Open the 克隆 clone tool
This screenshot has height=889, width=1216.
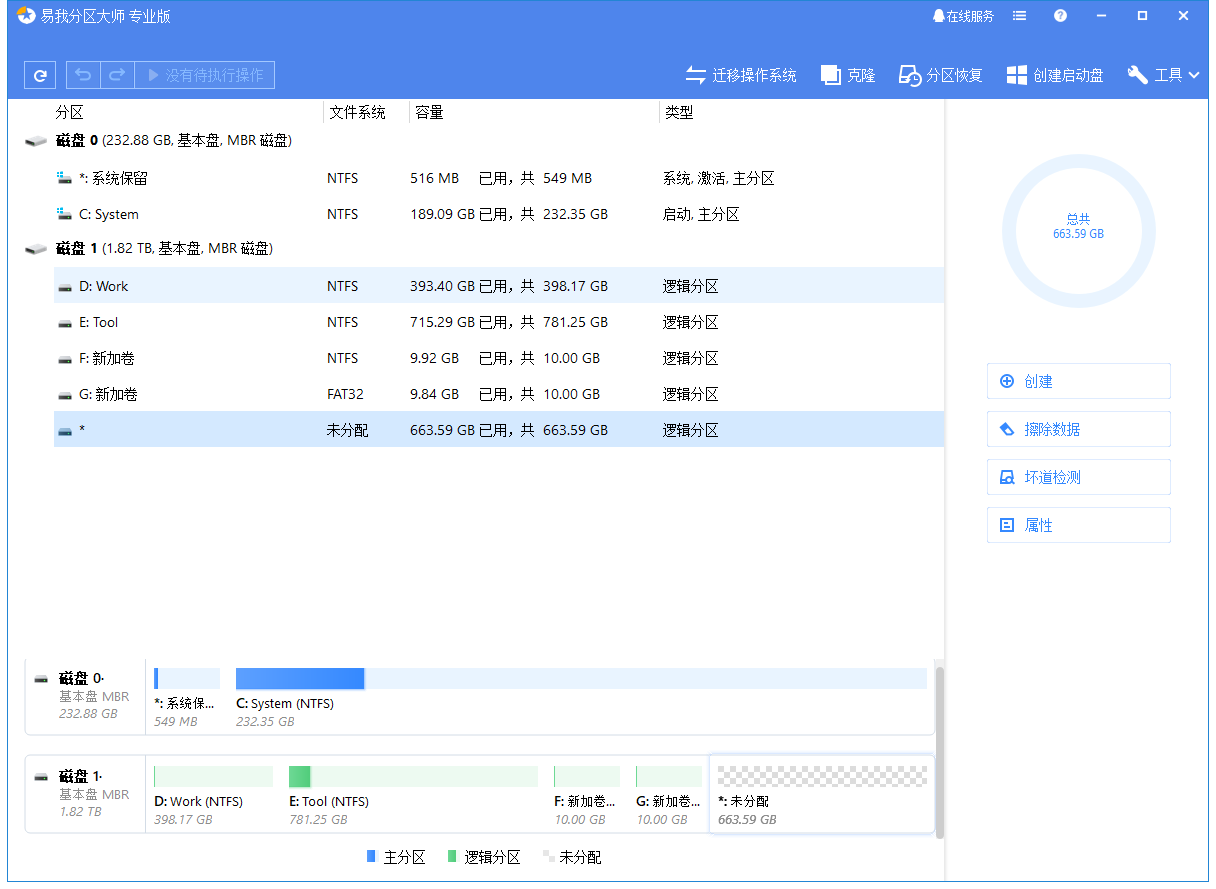point(848,75)
